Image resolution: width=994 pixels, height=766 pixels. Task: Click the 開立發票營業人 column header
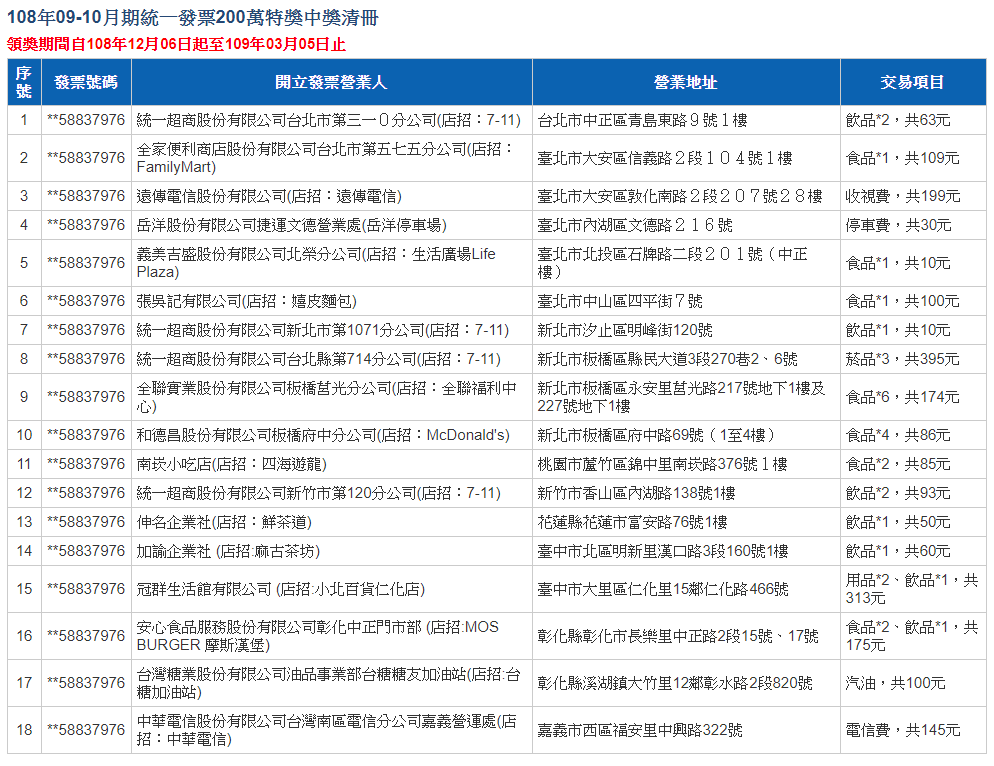(332, 82)
